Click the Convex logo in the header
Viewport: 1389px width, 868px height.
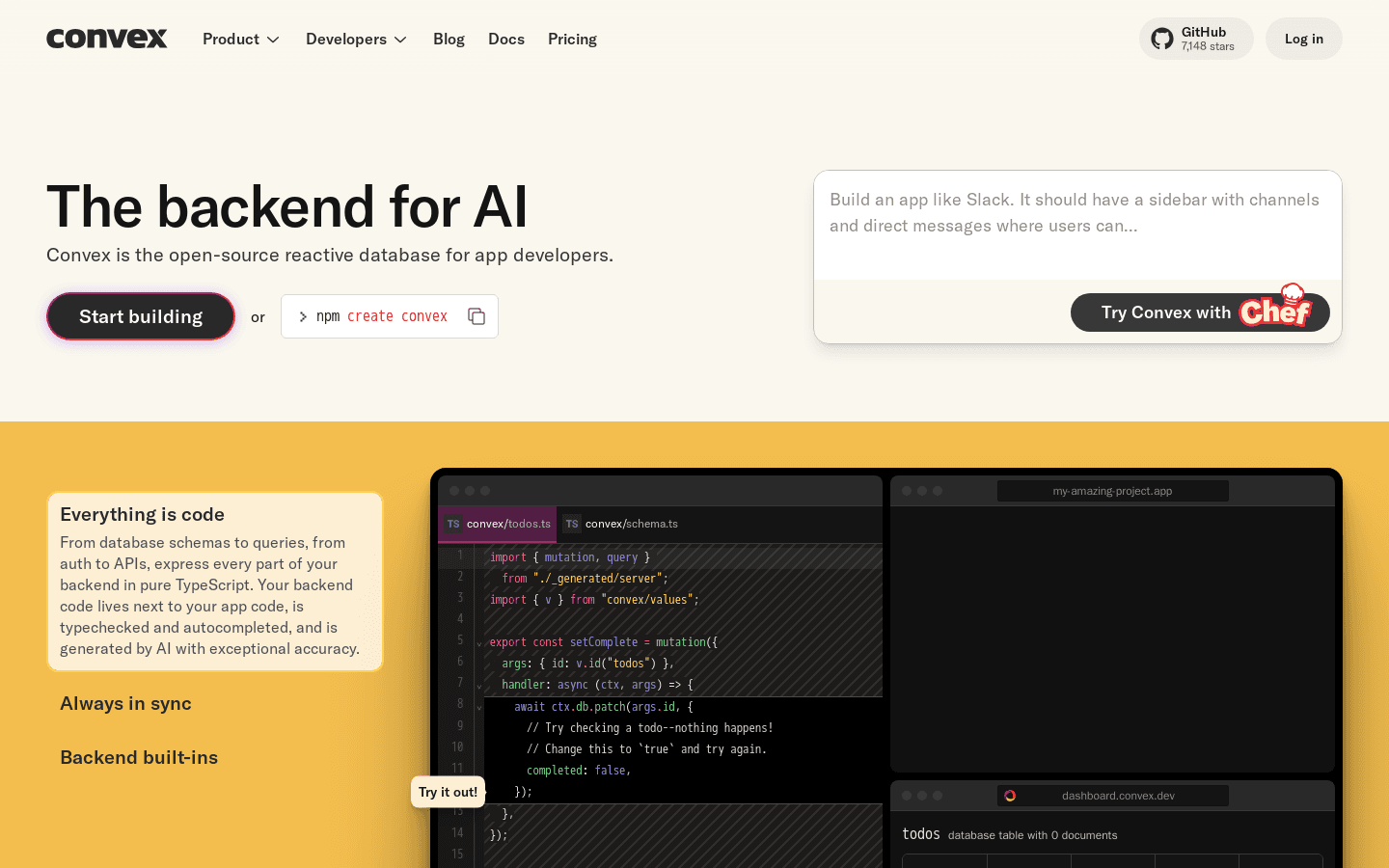click(x=106, y=39)
